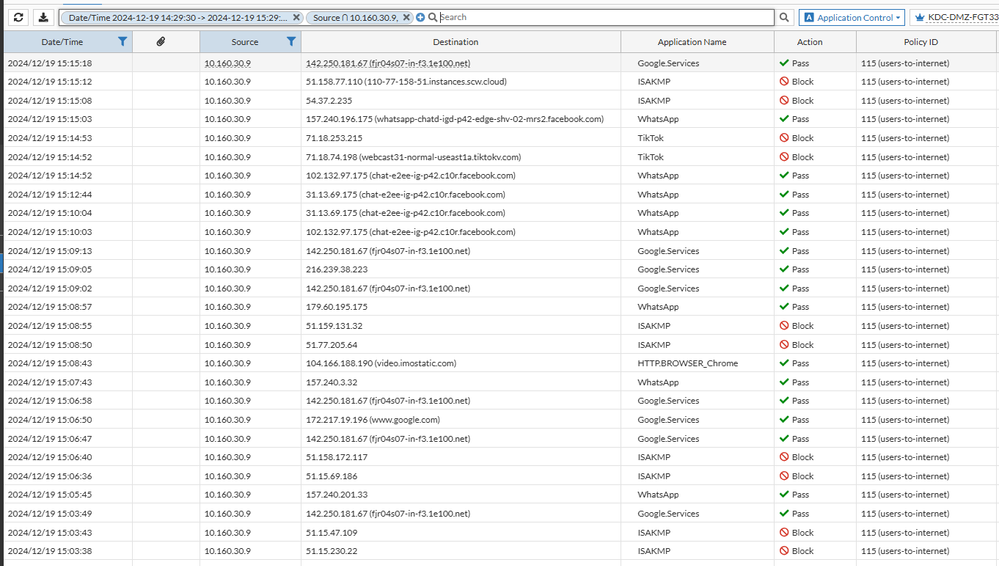Sort by Destination column header
999x566 pixels.
(x=456, y=42)
